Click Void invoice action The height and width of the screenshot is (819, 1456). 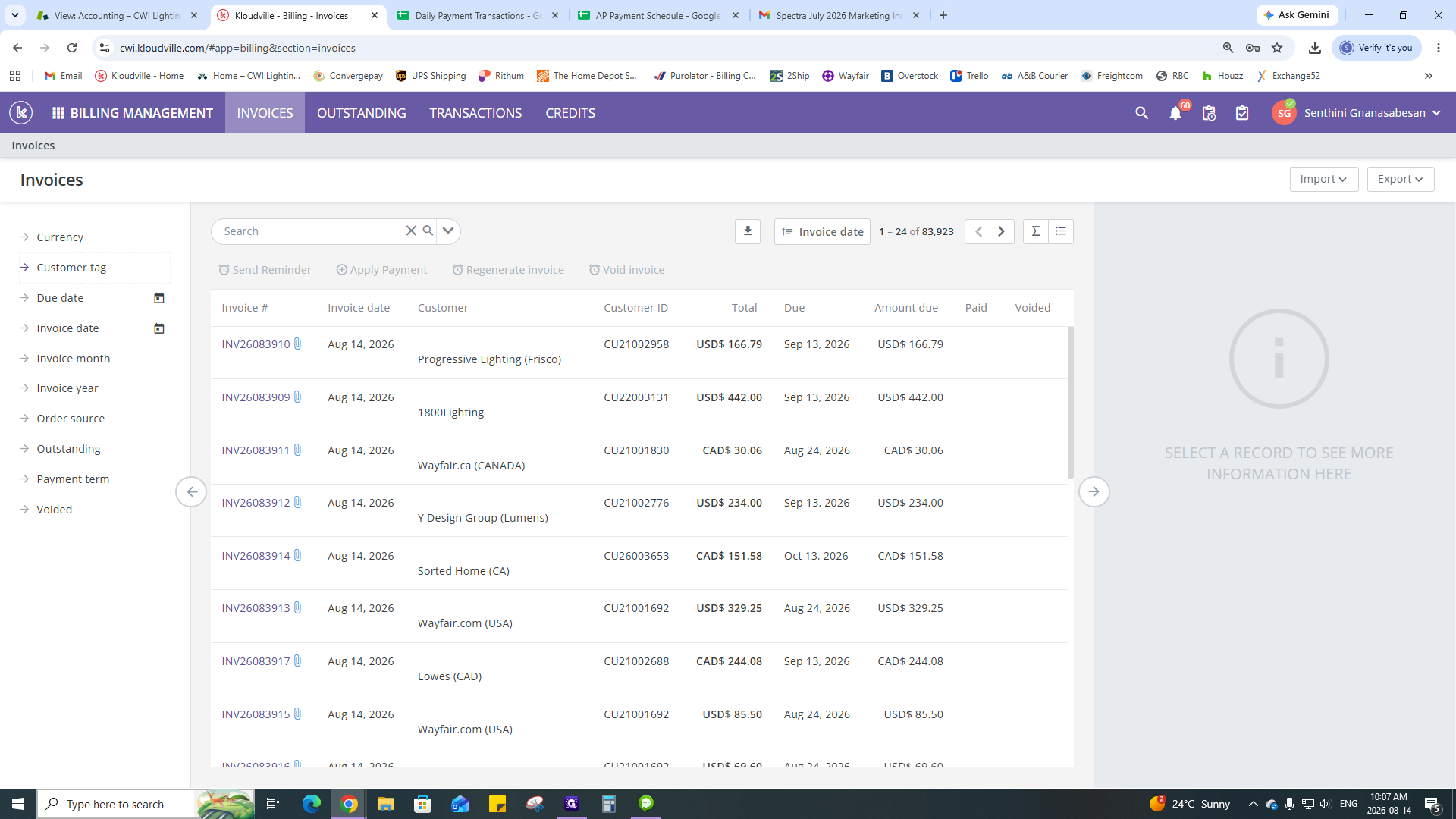pos(627,270)
